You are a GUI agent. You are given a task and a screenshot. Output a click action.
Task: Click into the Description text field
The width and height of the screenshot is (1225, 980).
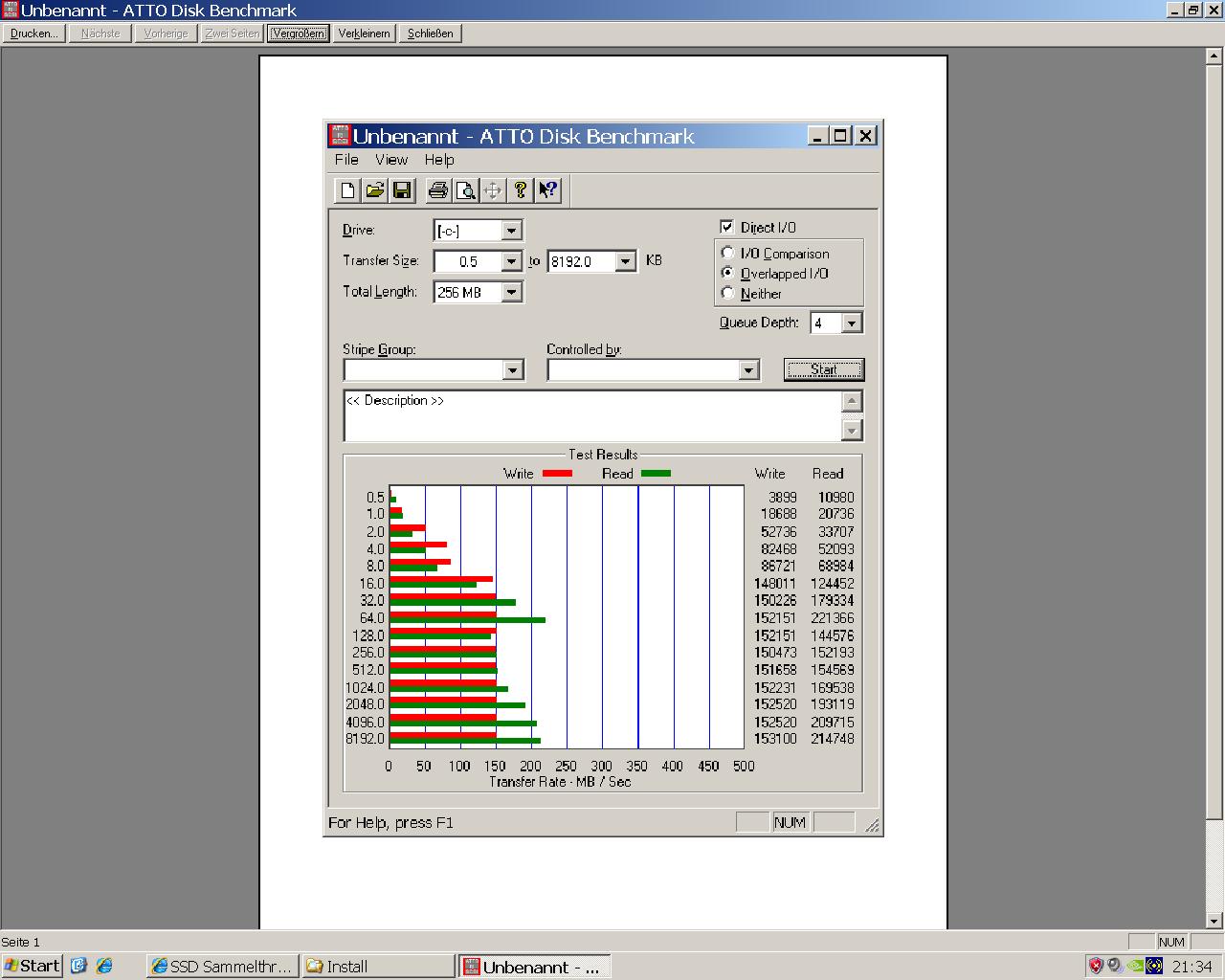point(592,415)
